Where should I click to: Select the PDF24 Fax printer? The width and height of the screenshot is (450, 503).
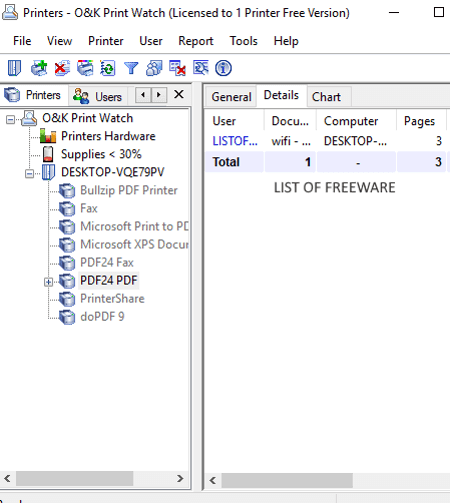tap(107, 263)
